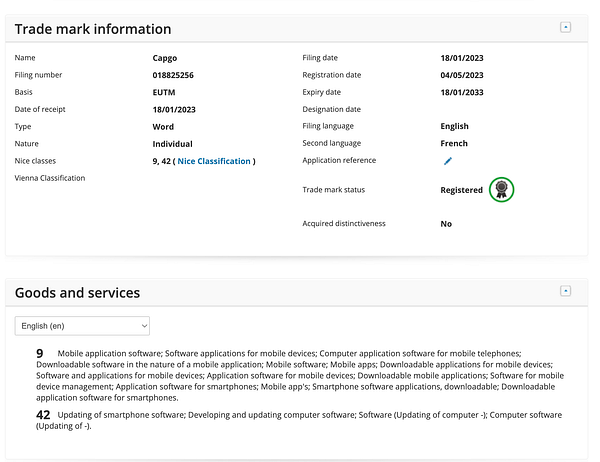Click the Filing date value 18/01/2023

click(462, 58)
